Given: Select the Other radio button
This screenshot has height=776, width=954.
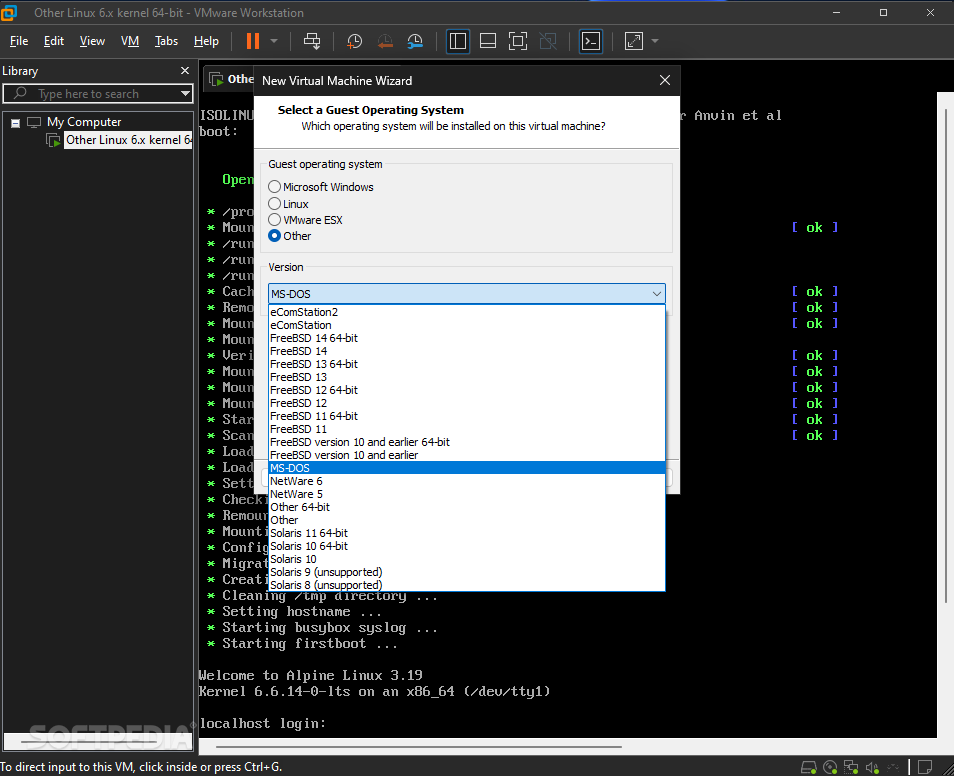Looking at the screenshot, I should pyautogui.click(x=274, y=236).
